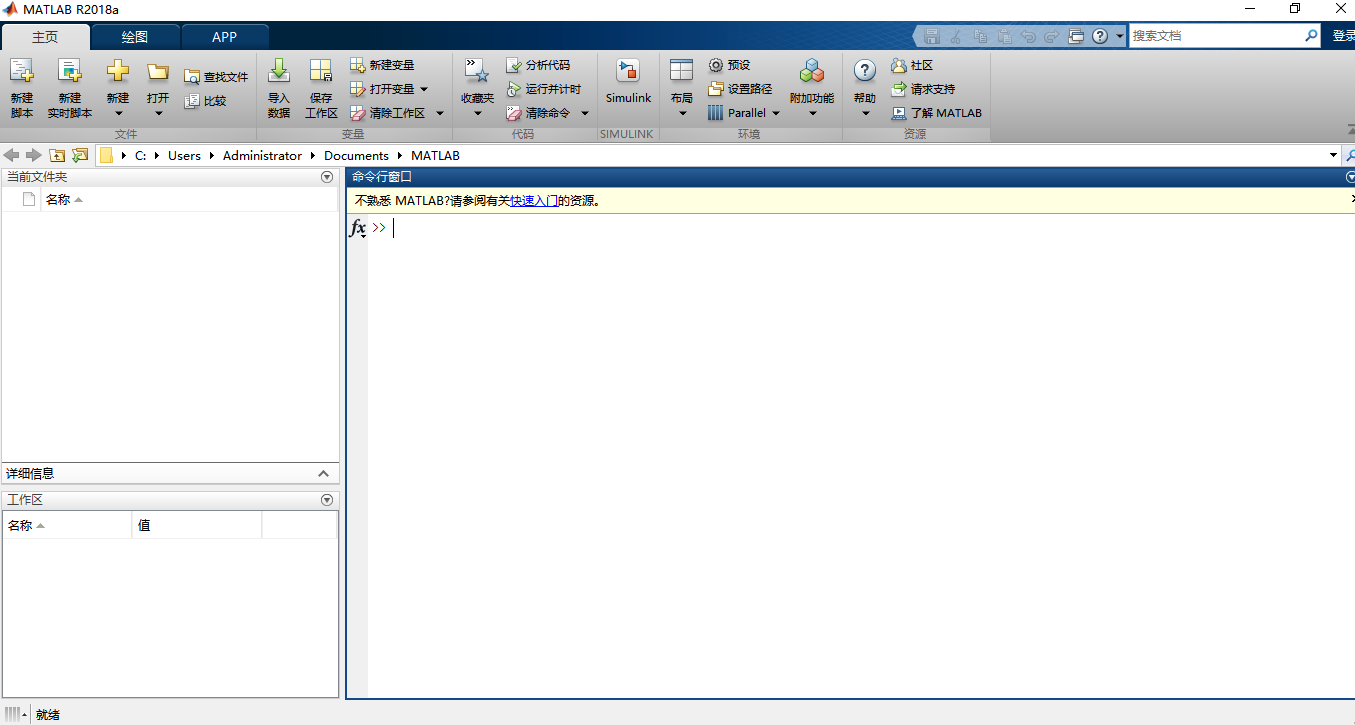Click Users in the address path
1355x725 pixels.
184,155
